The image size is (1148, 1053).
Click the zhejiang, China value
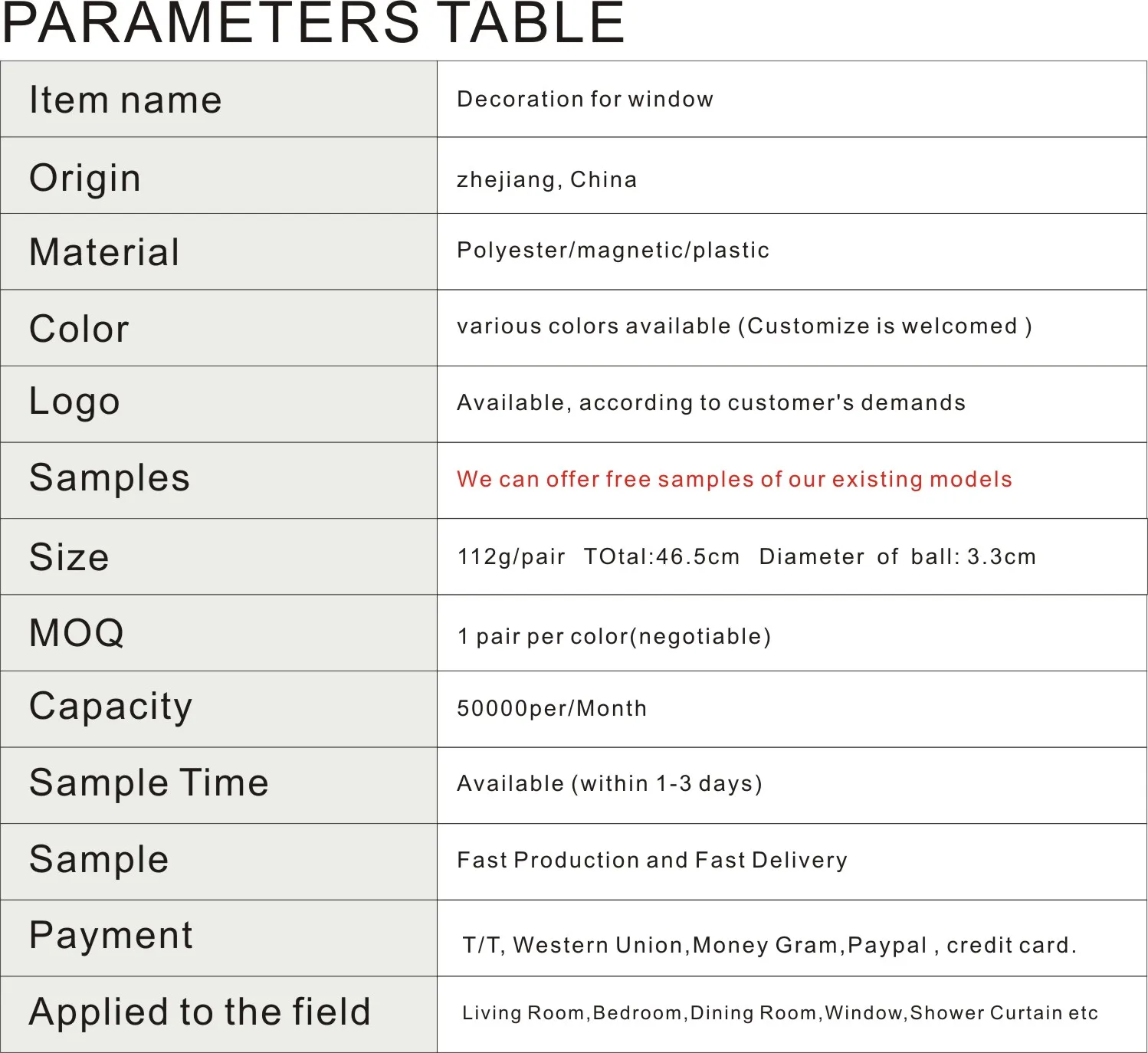(546, 179)
